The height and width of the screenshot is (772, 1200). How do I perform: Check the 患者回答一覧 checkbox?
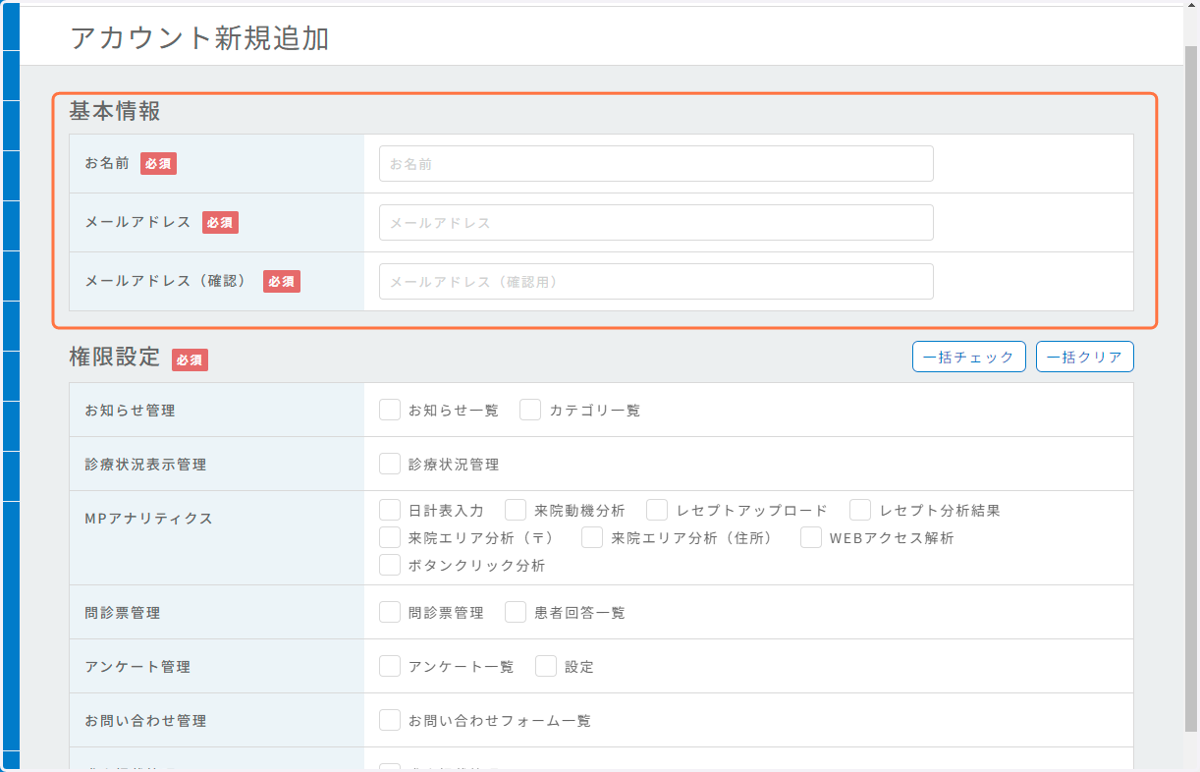[x=515, y=612]
